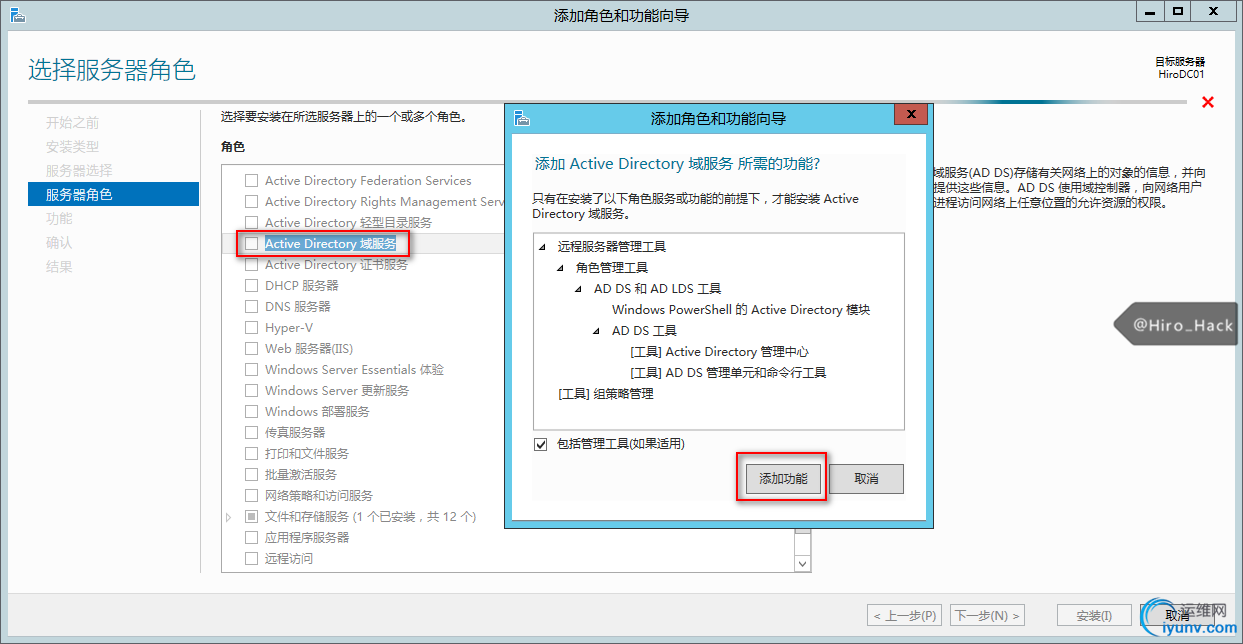Check the Web 服务器(IIS) box

click(x=252, y=349)
